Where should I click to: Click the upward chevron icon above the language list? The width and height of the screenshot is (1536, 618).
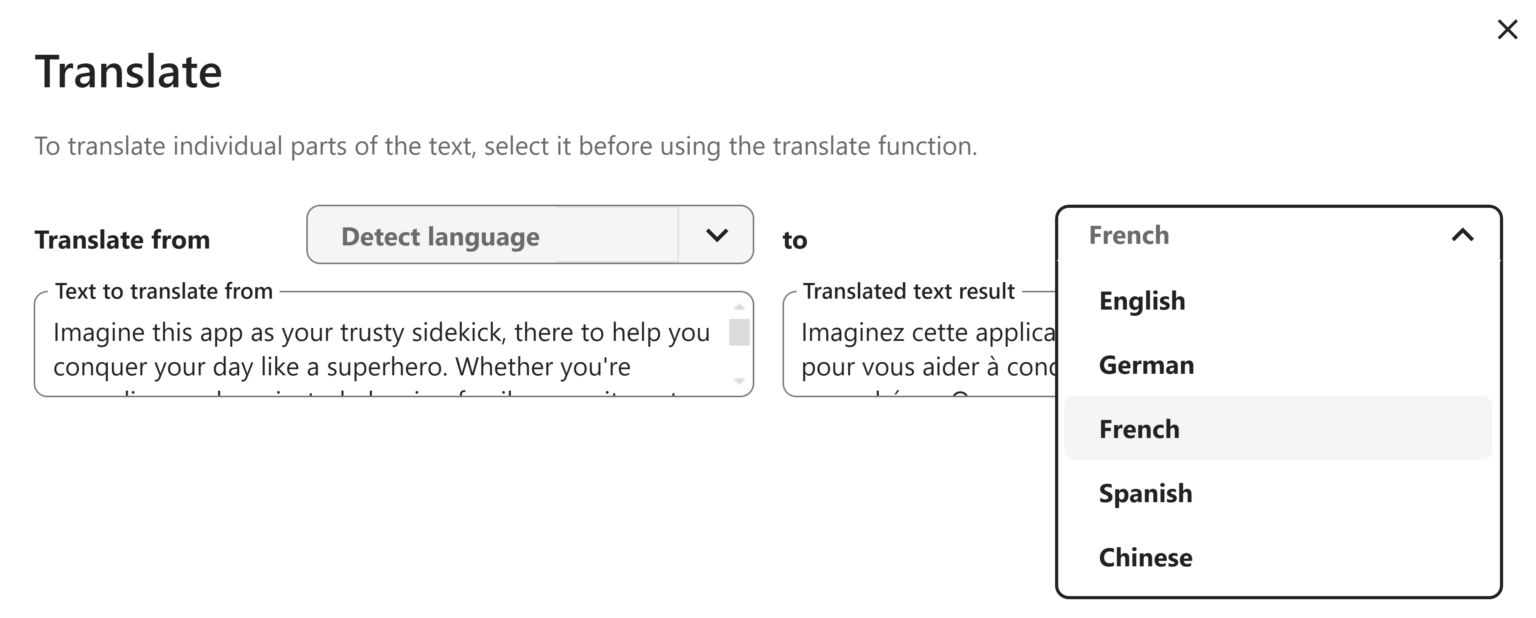[x=1463, y=235]
